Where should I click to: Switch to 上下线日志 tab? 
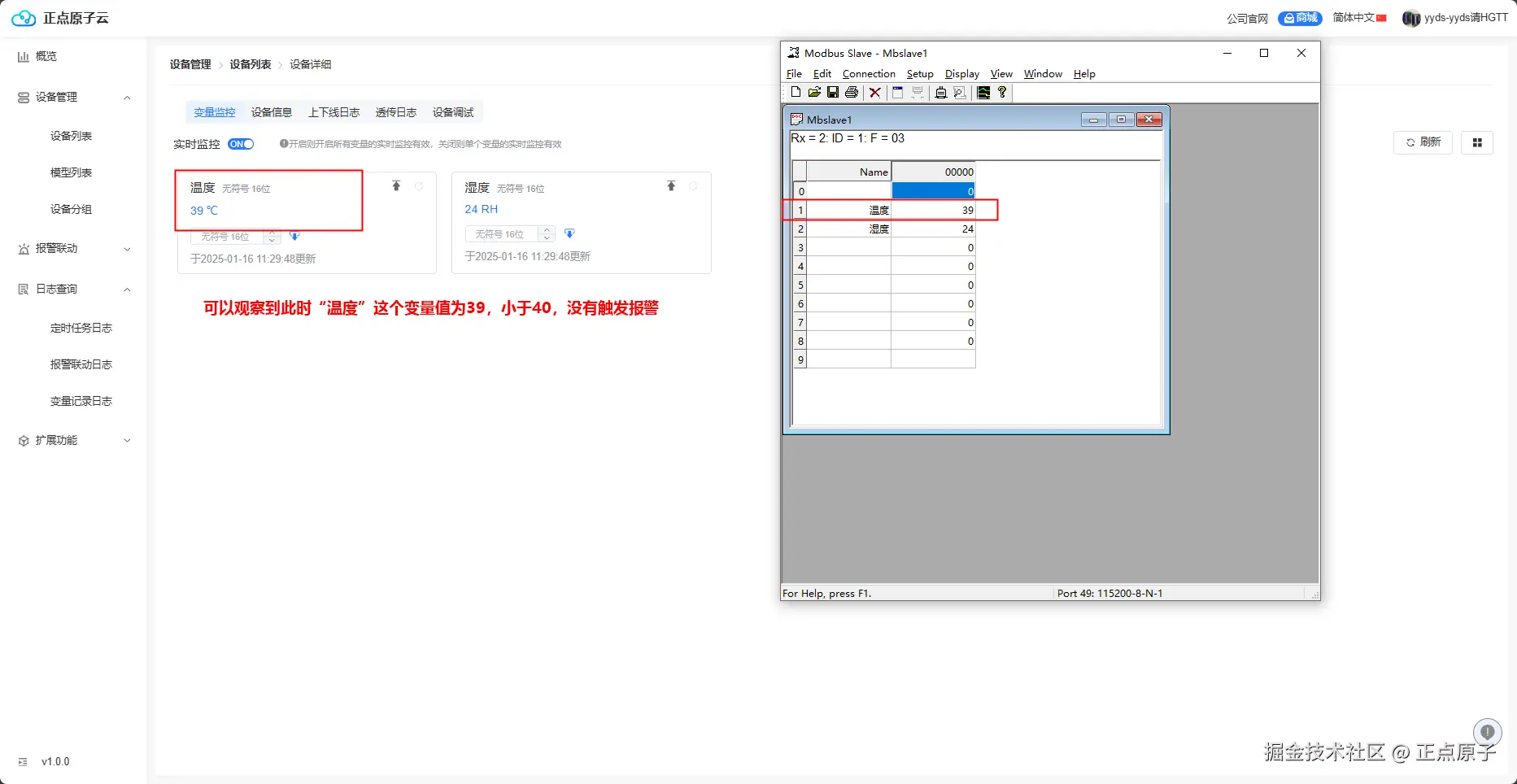(x=333, y=112)
